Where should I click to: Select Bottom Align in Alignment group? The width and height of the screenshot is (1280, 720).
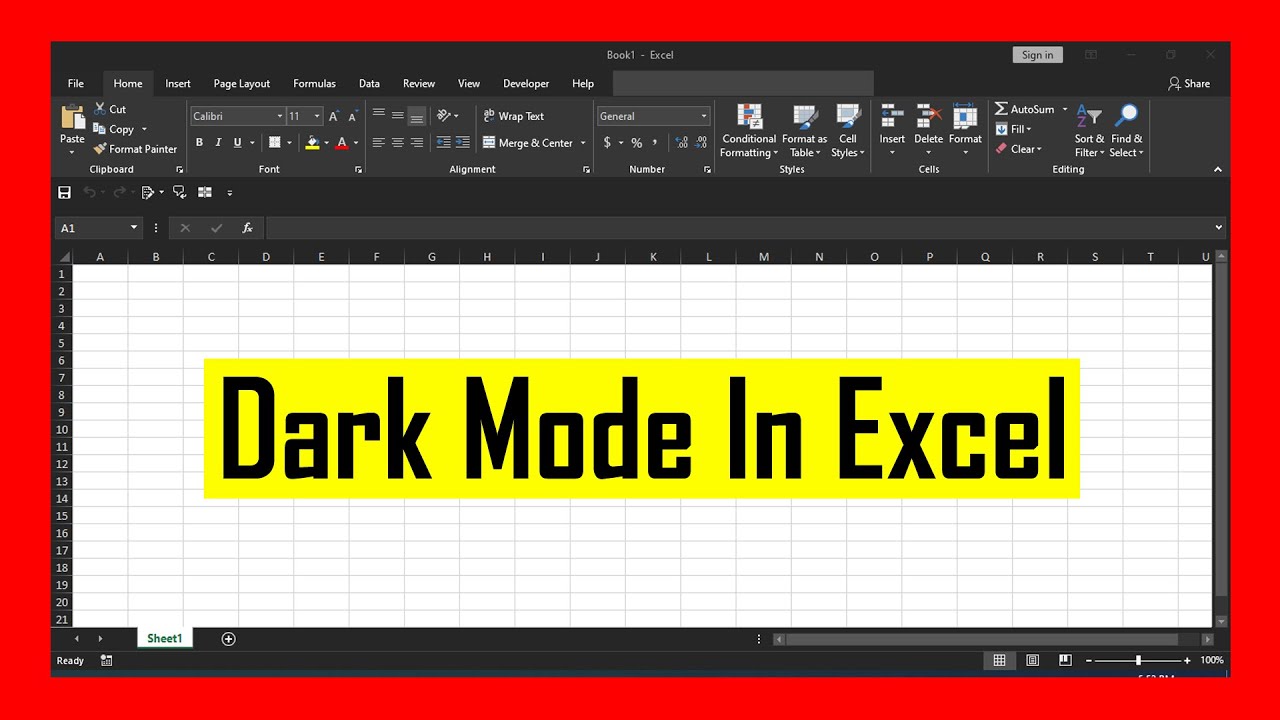[417, 116]
